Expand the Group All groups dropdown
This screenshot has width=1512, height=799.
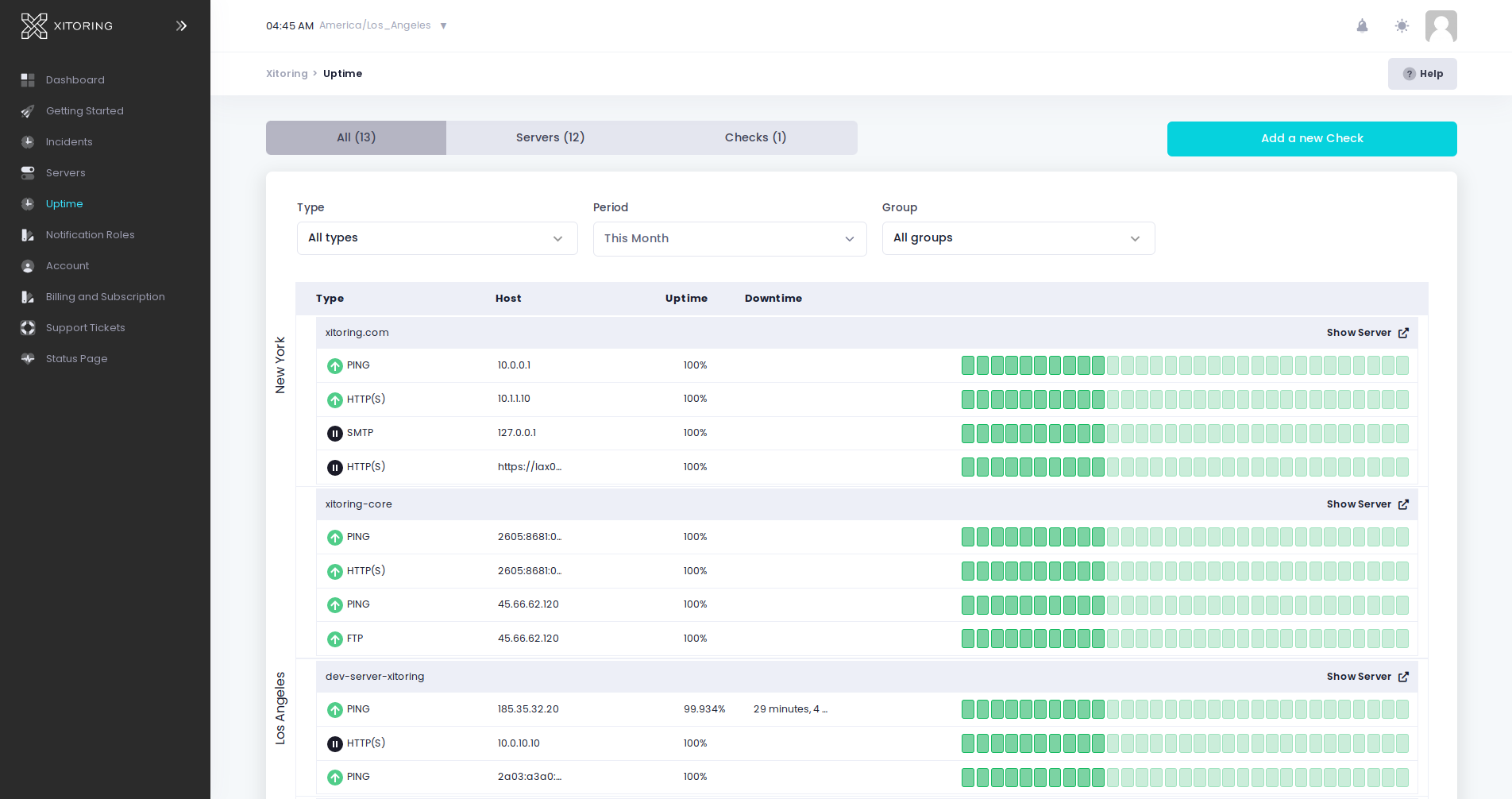(x=1018, y=238)
